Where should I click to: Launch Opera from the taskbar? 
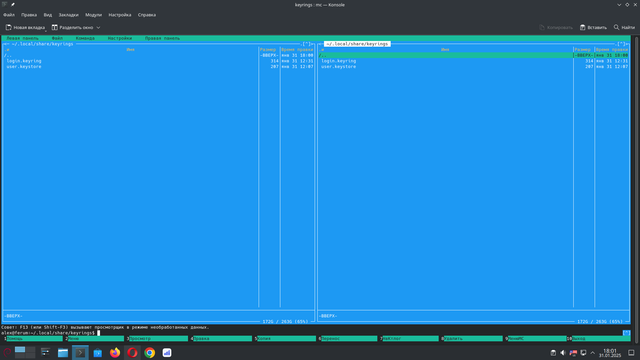pyautogui.click(x=132, y=353)
